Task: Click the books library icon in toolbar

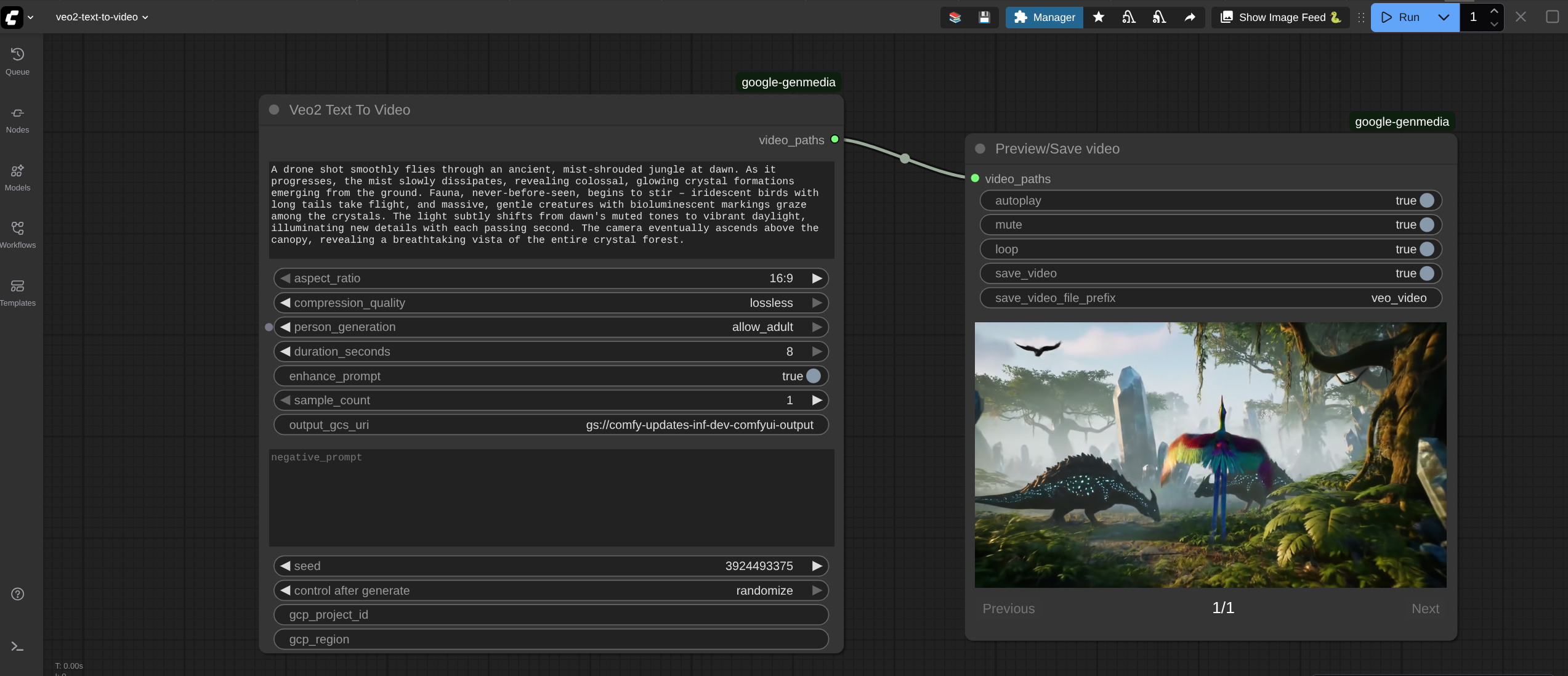Action: tap(955, 17)
